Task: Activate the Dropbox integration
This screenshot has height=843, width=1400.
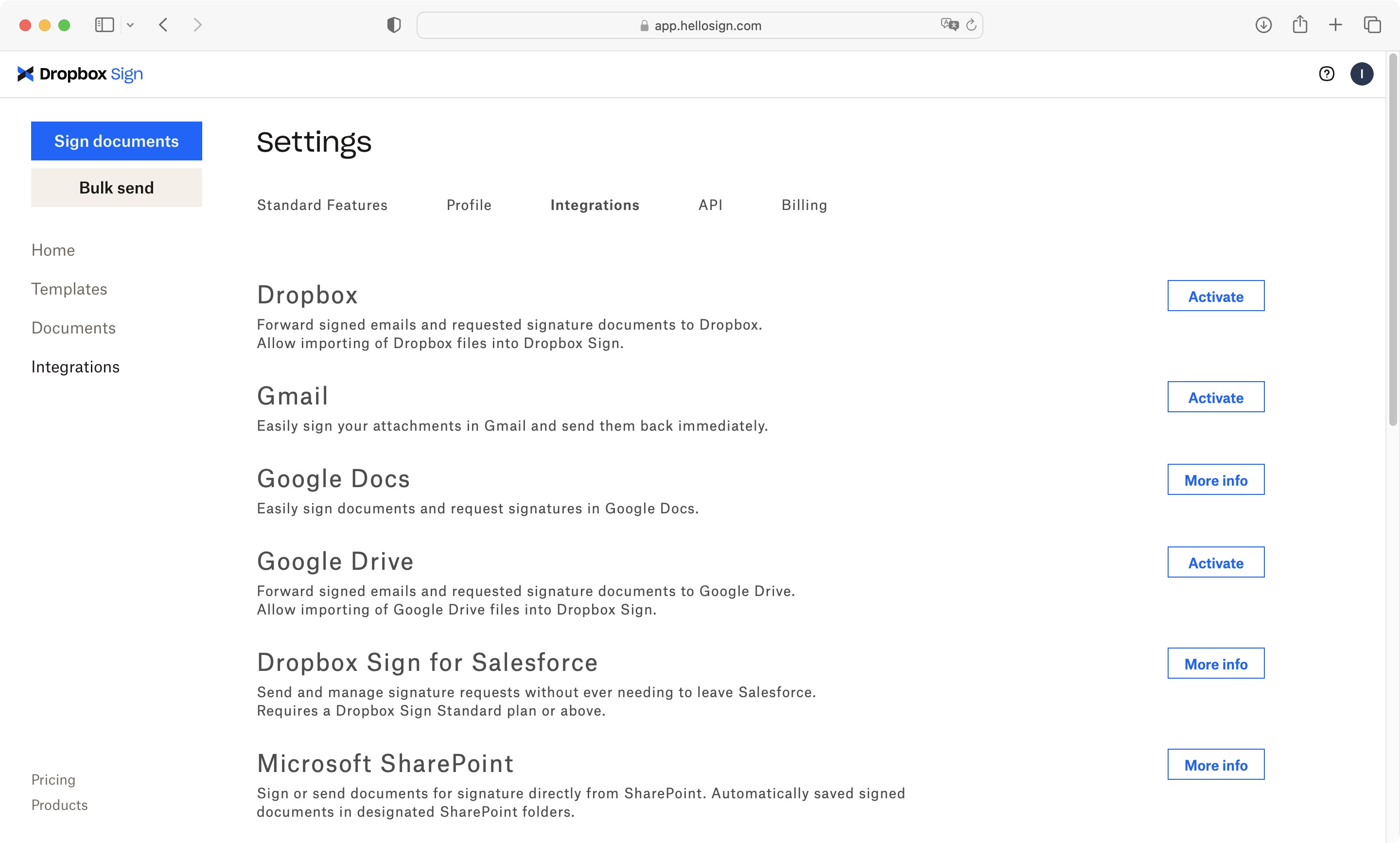Action: tap(1215, 296)
